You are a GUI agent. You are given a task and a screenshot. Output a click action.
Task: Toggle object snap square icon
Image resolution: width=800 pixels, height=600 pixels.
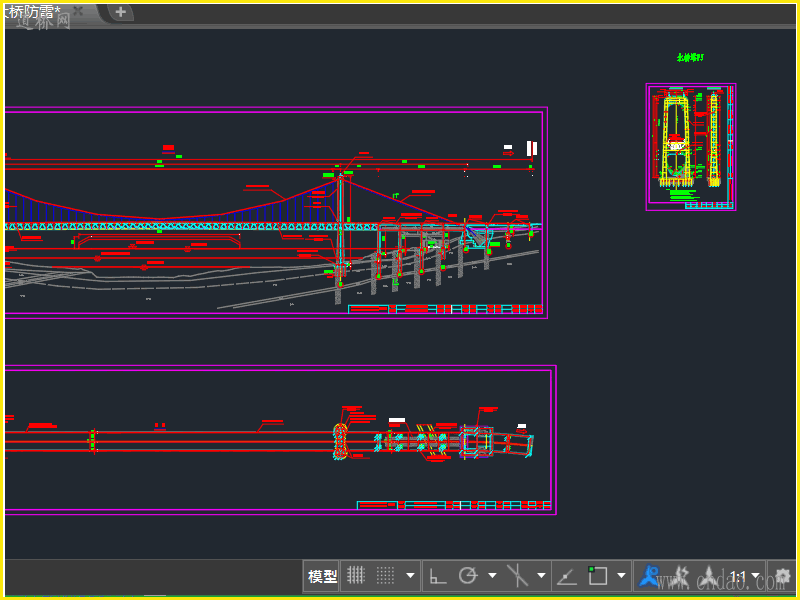pos(597,576)
